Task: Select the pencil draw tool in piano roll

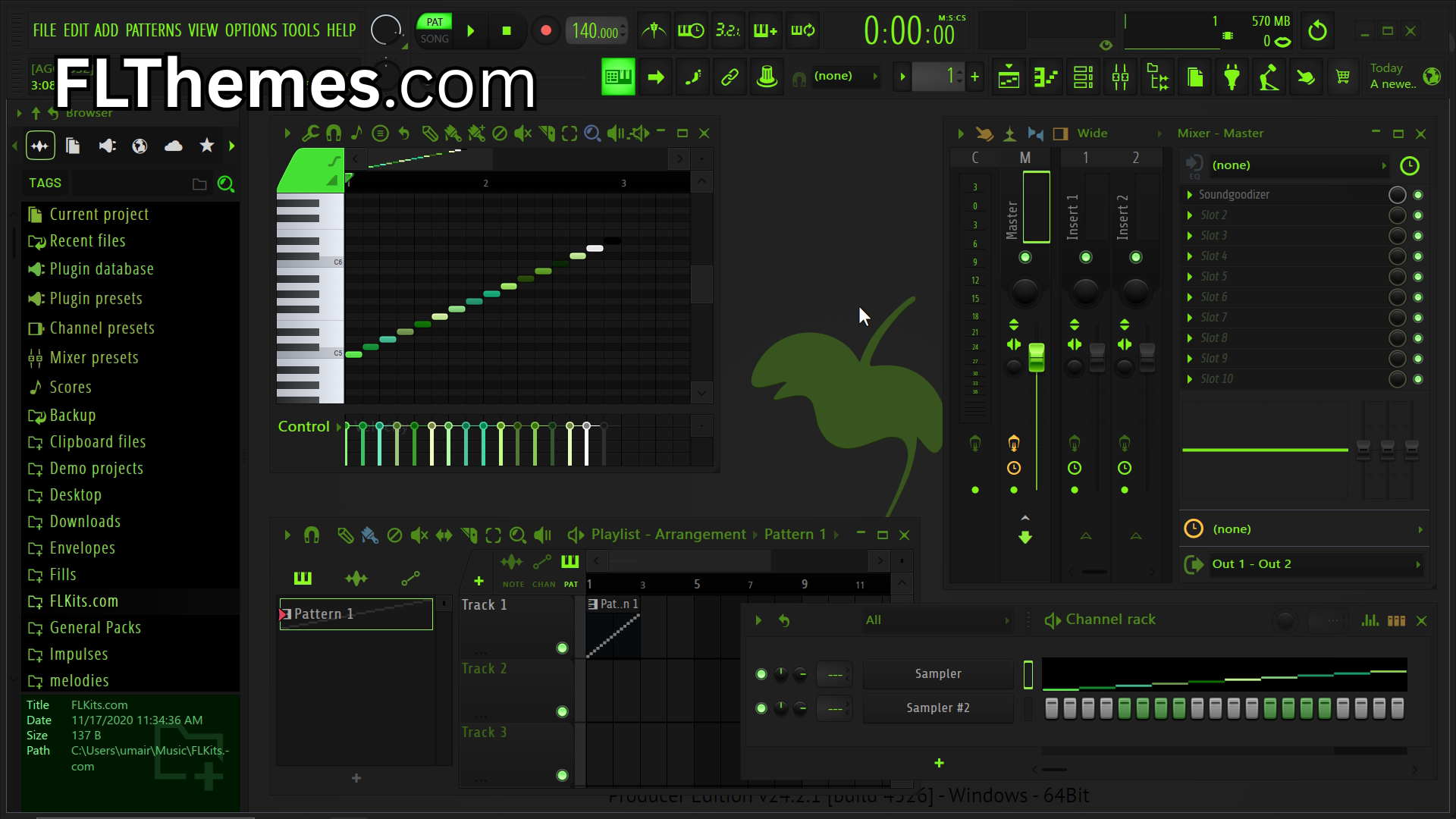Action: [429, 133]
